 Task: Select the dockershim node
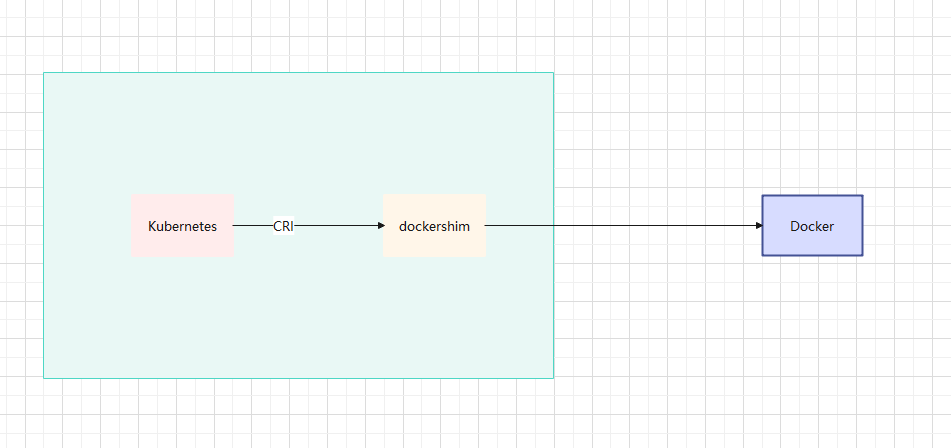(x=434, y=226)
